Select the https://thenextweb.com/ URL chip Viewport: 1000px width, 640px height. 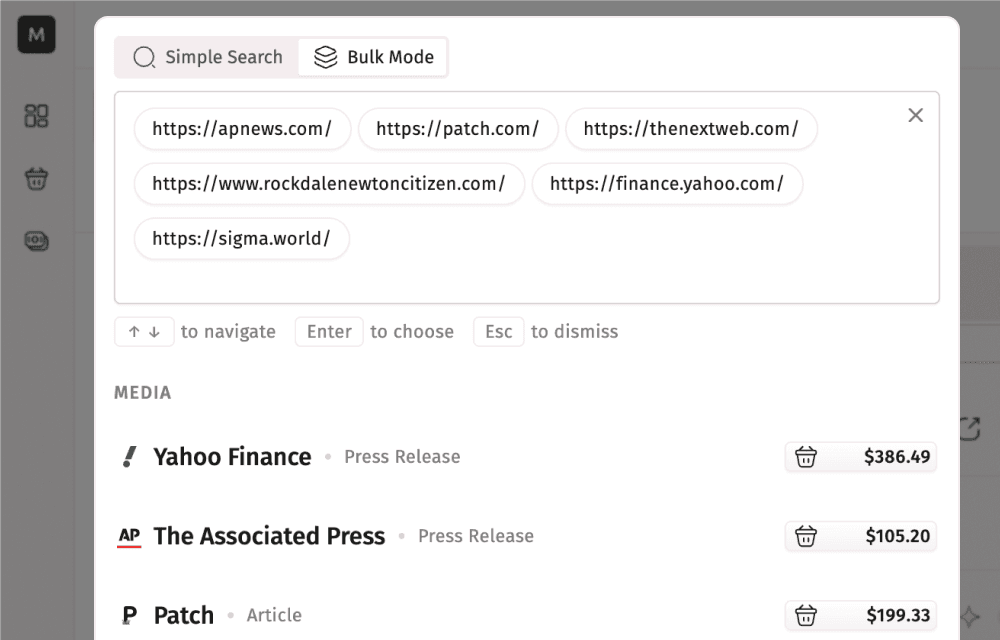tap(691, 129)
